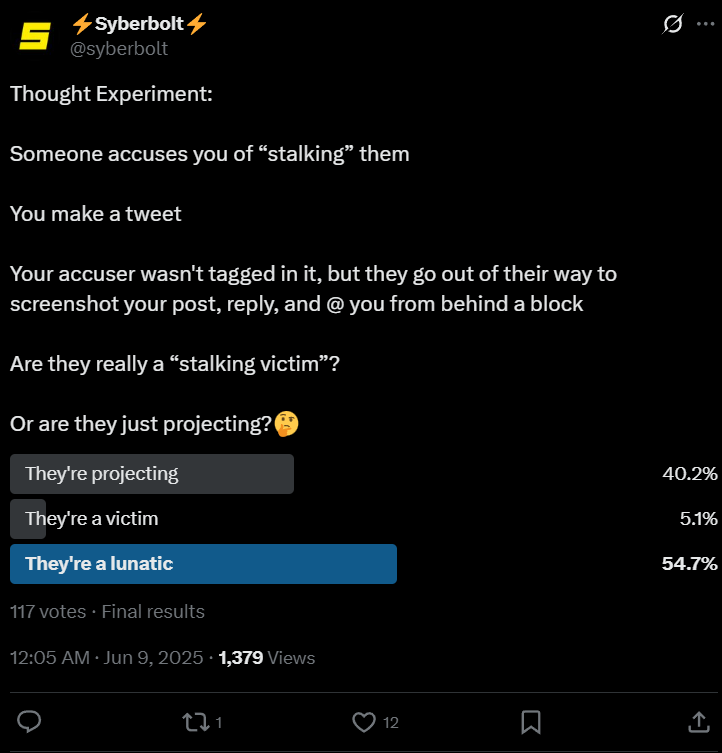Click the repost count number 1
Viewport: 722px width, 753px height.
tap(219, 723)
